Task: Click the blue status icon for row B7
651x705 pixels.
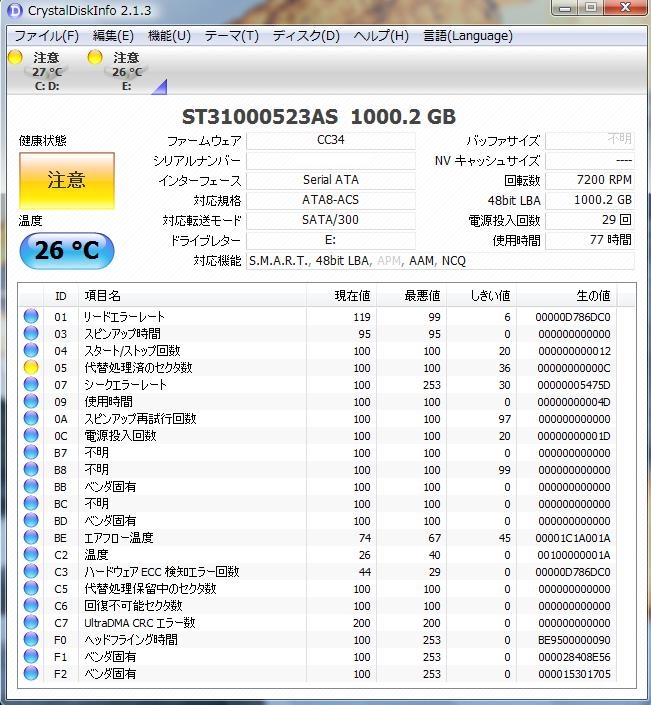Action: click(x=31, y=452)
